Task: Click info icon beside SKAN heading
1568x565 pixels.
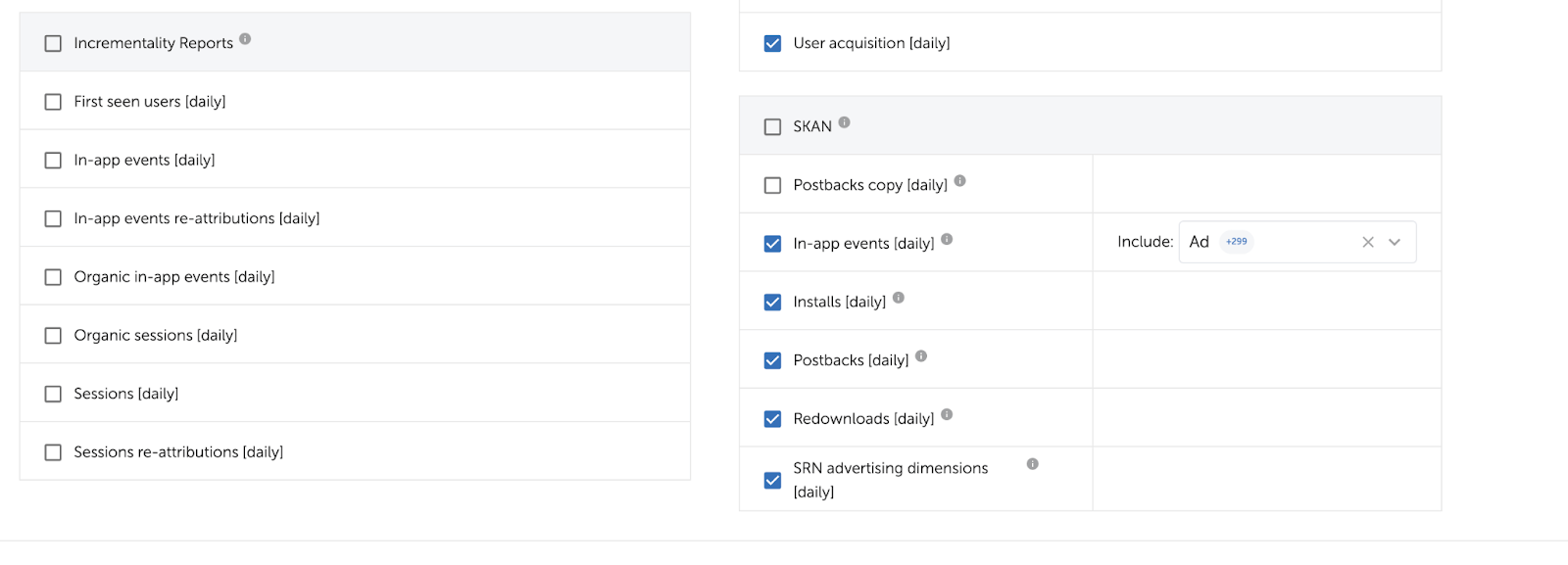Action: [x=844, y=122]
